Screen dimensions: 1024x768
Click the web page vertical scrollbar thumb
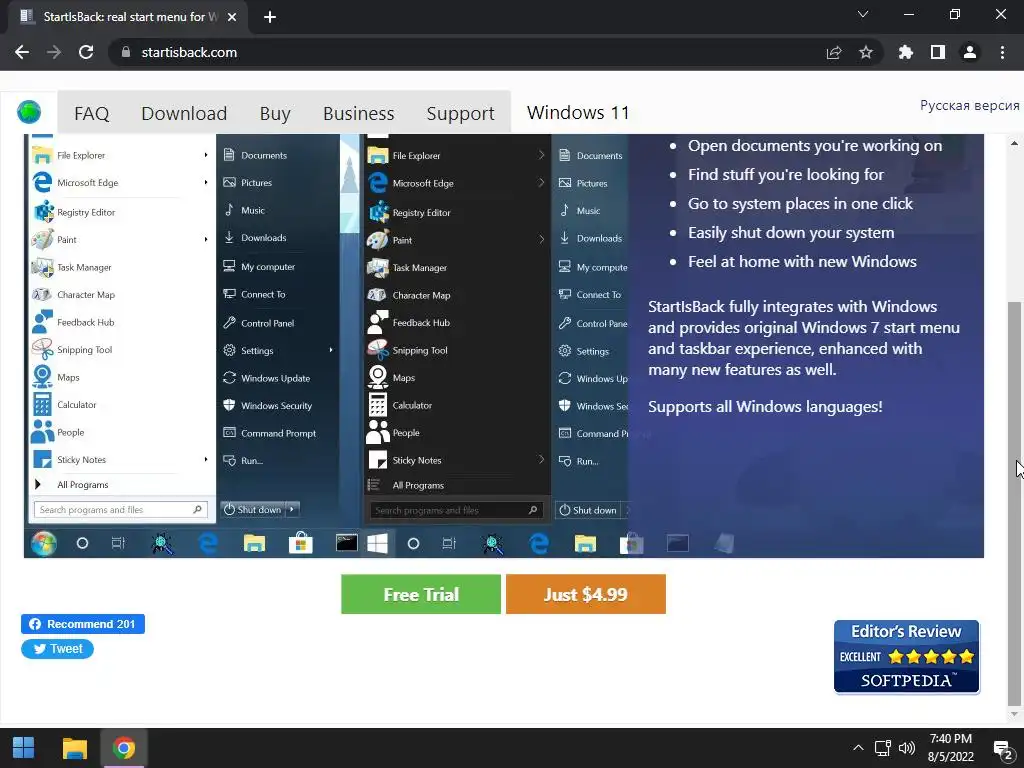click(1014, 503)
